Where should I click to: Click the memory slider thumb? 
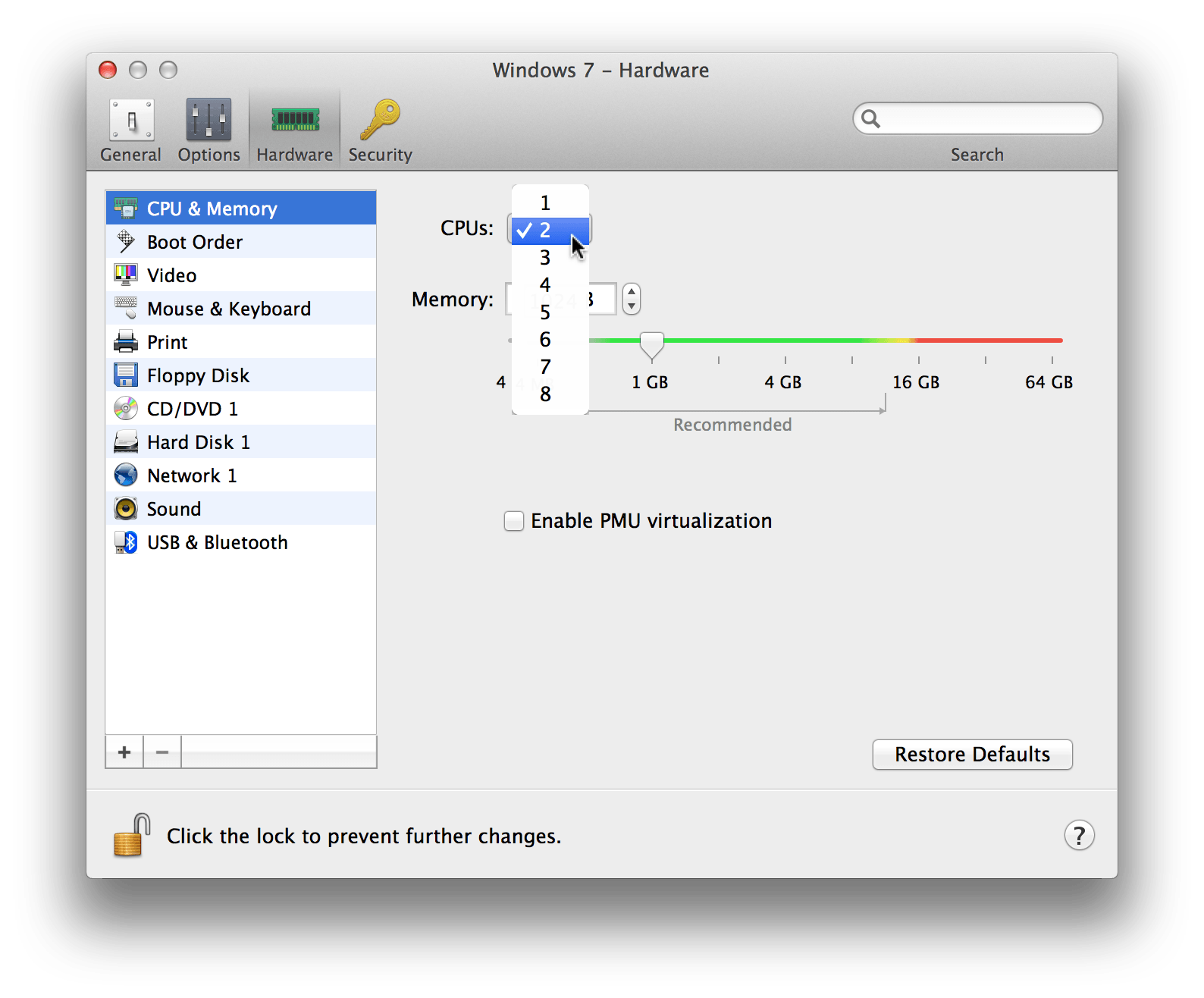coord(652,345)
